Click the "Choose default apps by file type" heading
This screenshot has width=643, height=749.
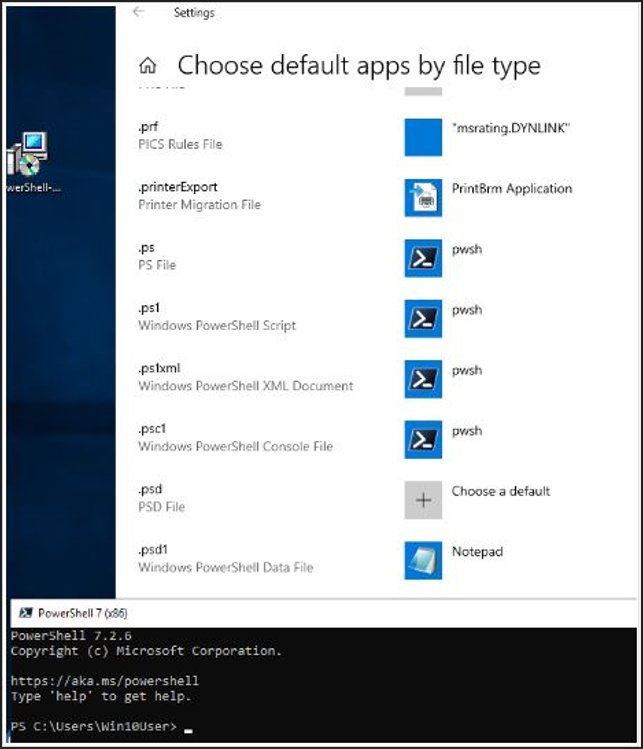point(359,66)
